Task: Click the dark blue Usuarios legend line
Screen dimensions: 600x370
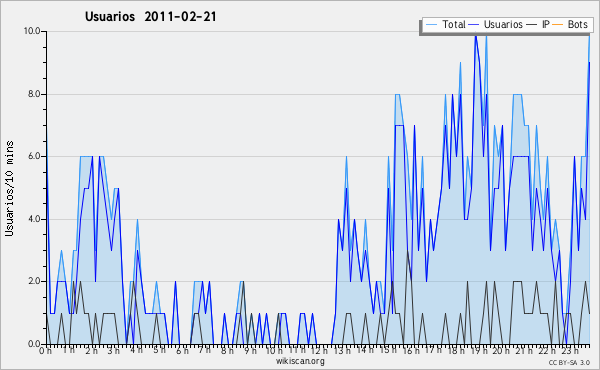Action: 474,25
